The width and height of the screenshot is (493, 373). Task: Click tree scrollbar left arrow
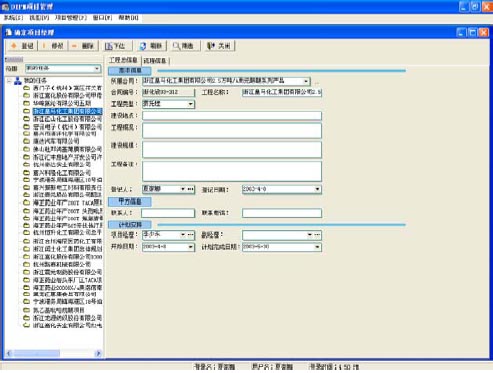coord(9,353)
